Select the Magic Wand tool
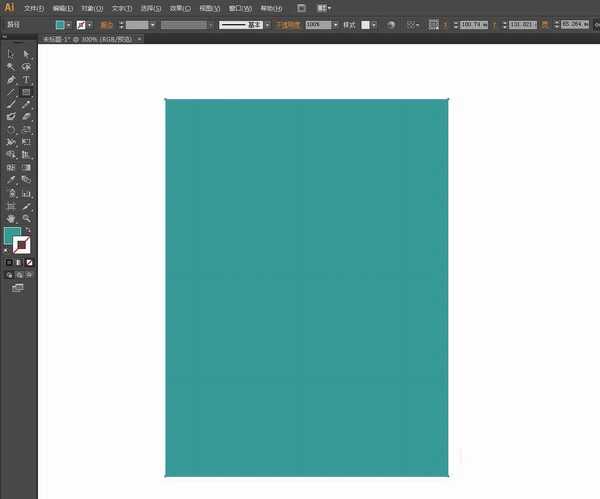Screen dimensions: 600x499 [11, 67]
